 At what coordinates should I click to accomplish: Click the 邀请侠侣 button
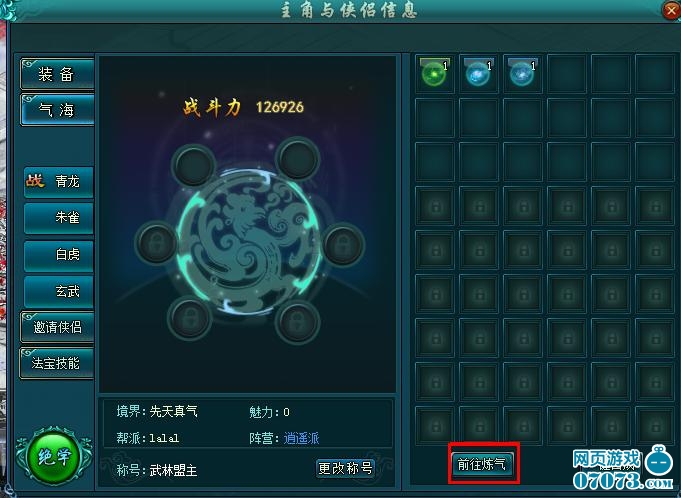[57, 327]
